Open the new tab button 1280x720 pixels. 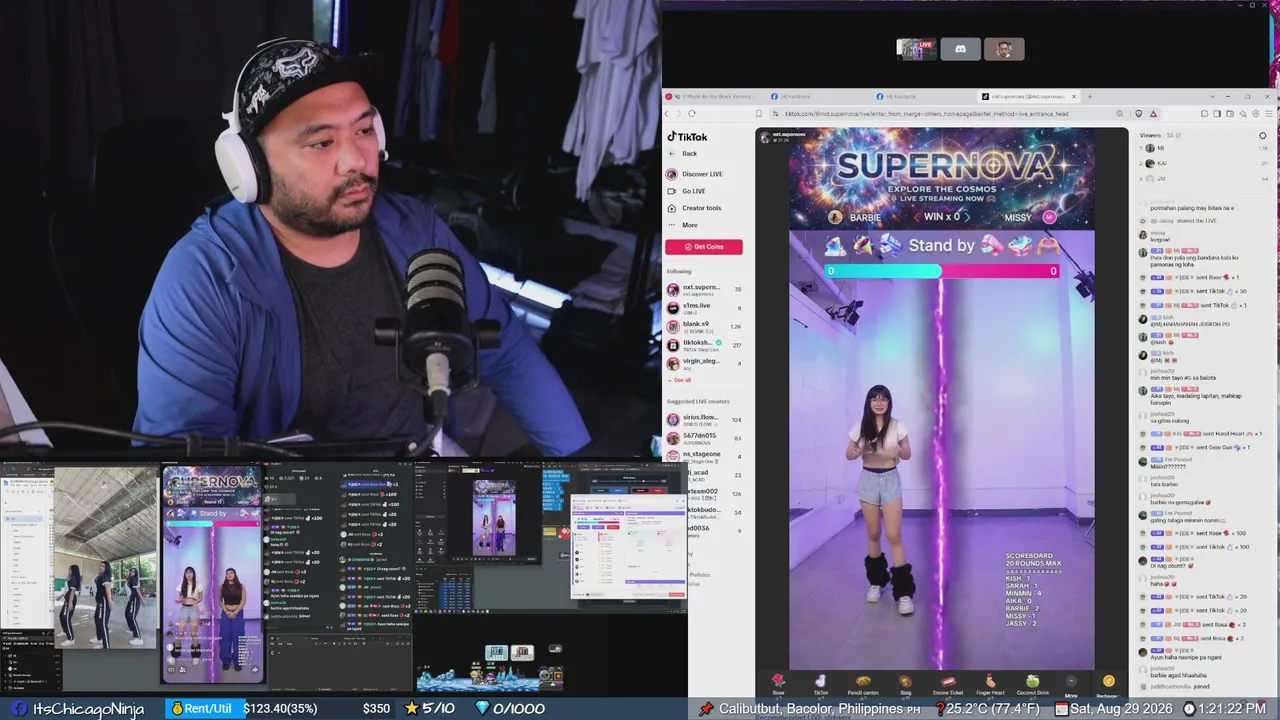[1089, 97]
